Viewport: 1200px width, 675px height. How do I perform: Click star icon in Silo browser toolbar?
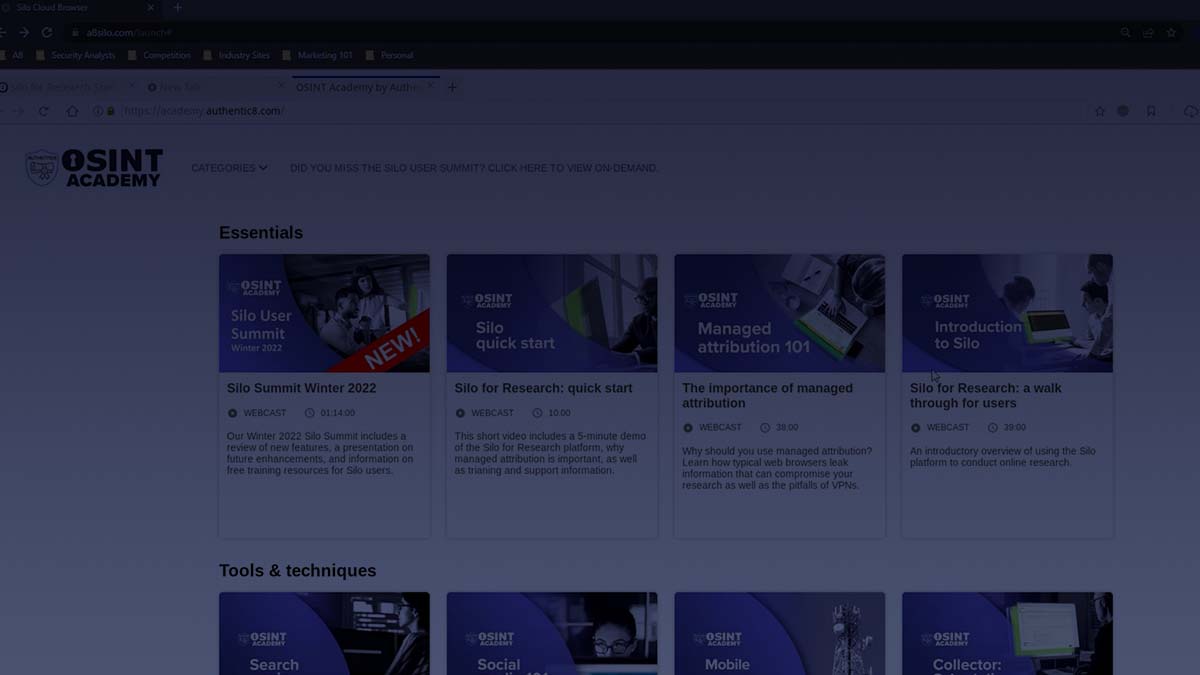pos(1100,111)
